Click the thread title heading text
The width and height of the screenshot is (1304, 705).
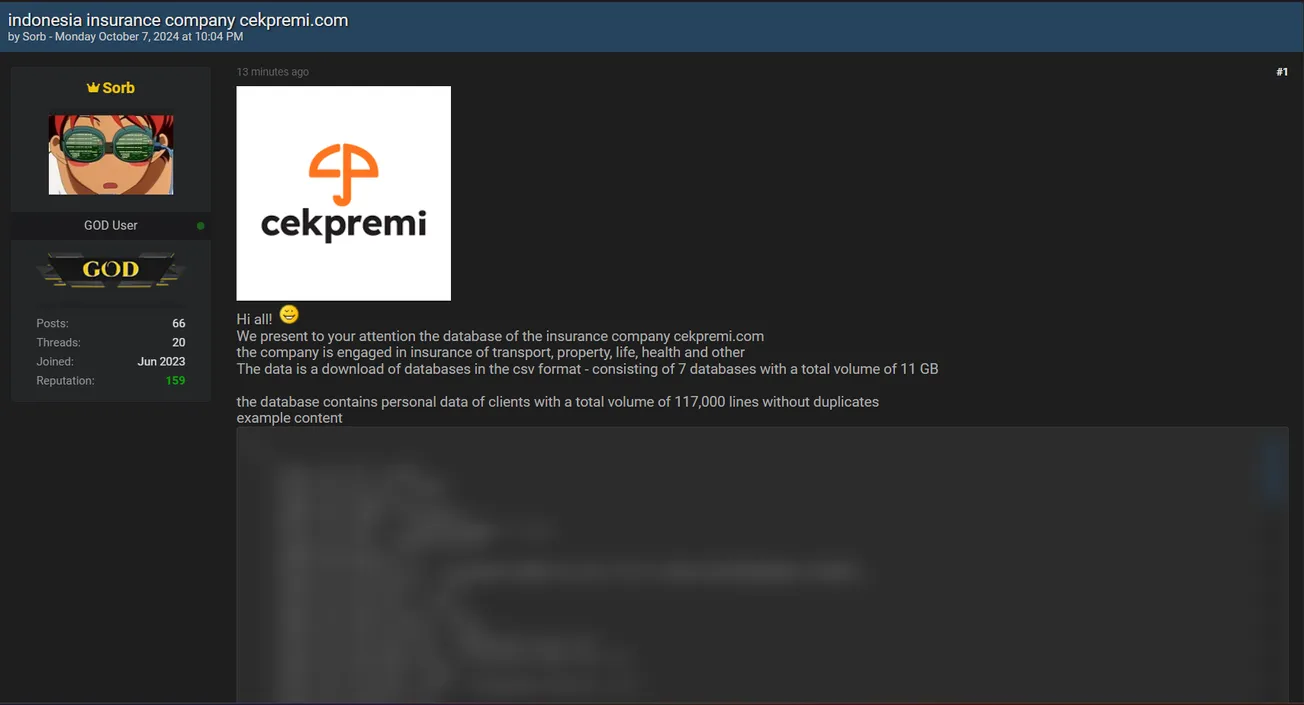tap(178, 20)
